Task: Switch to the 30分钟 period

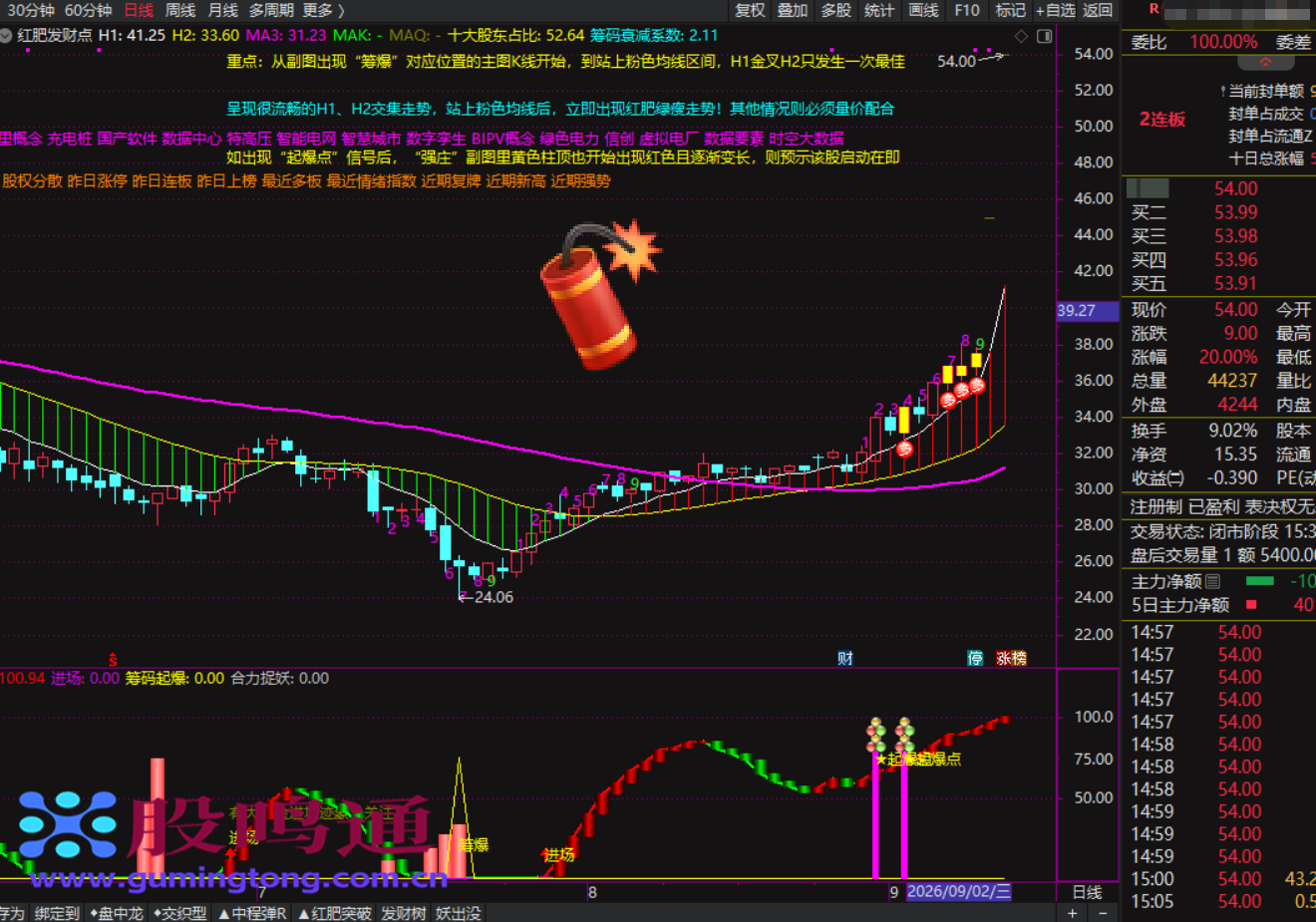Action: (x=31, y=10)
